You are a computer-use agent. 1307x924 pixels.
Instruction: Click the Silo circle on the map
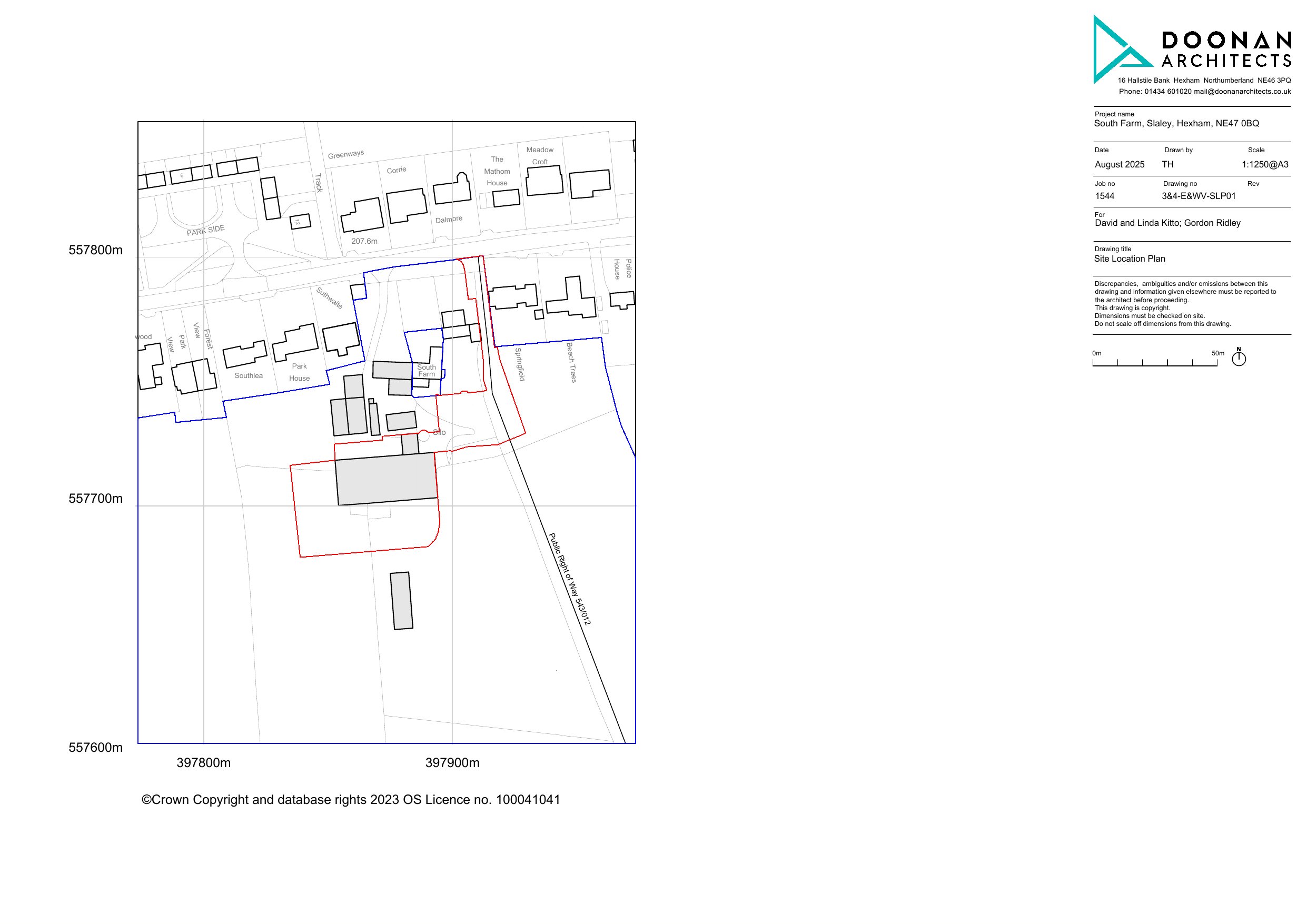[423, 435]
